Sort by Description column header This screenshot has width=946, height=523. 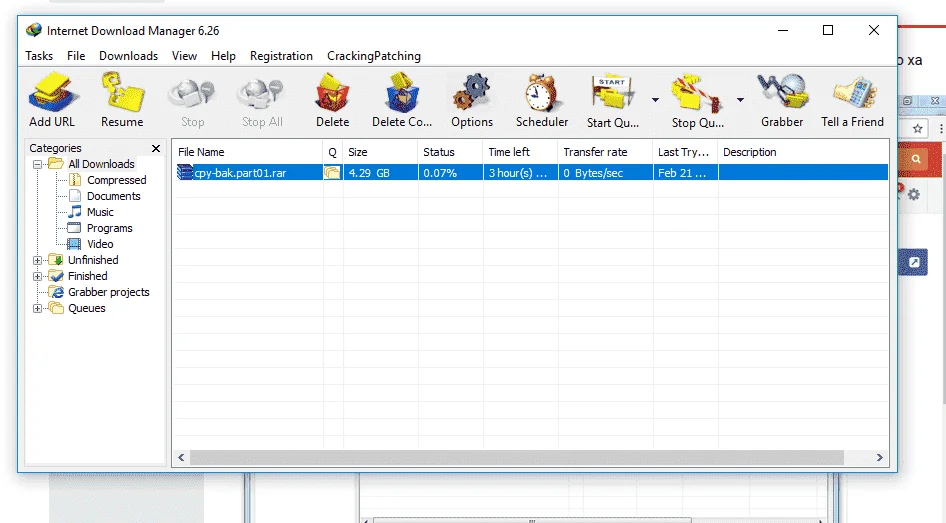803,152
